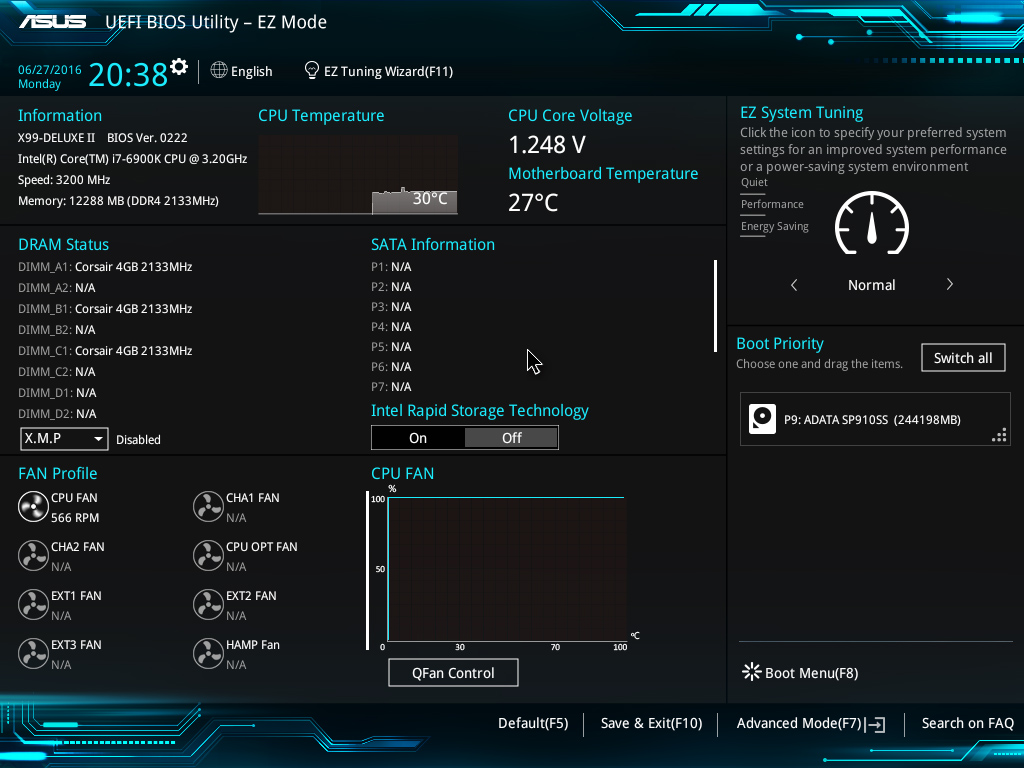The width and height of the screenshot is (1024, 768).
Task: Click the 06/27/2016 date
Action: [x=50, y=70]
